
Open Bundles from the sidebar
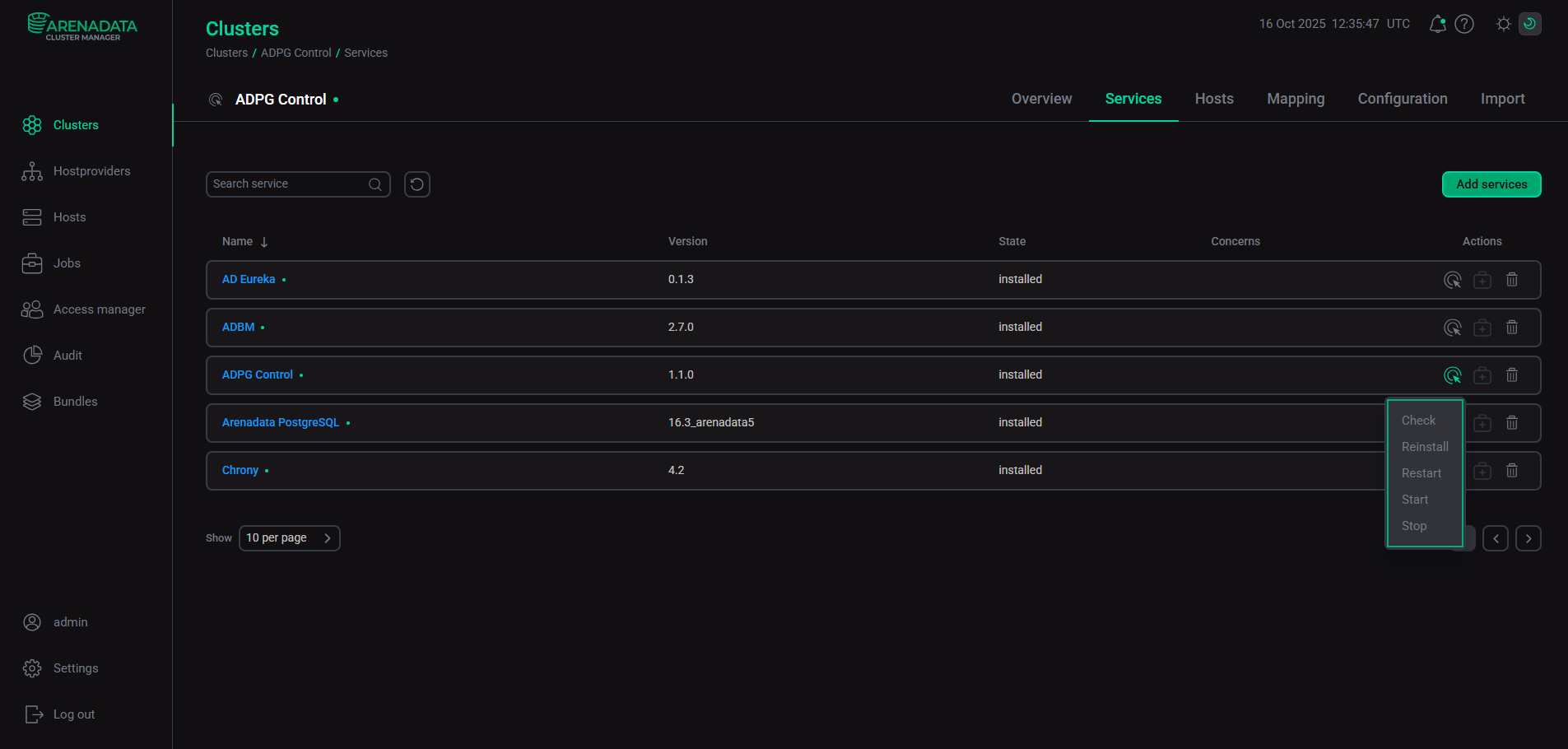75,402
